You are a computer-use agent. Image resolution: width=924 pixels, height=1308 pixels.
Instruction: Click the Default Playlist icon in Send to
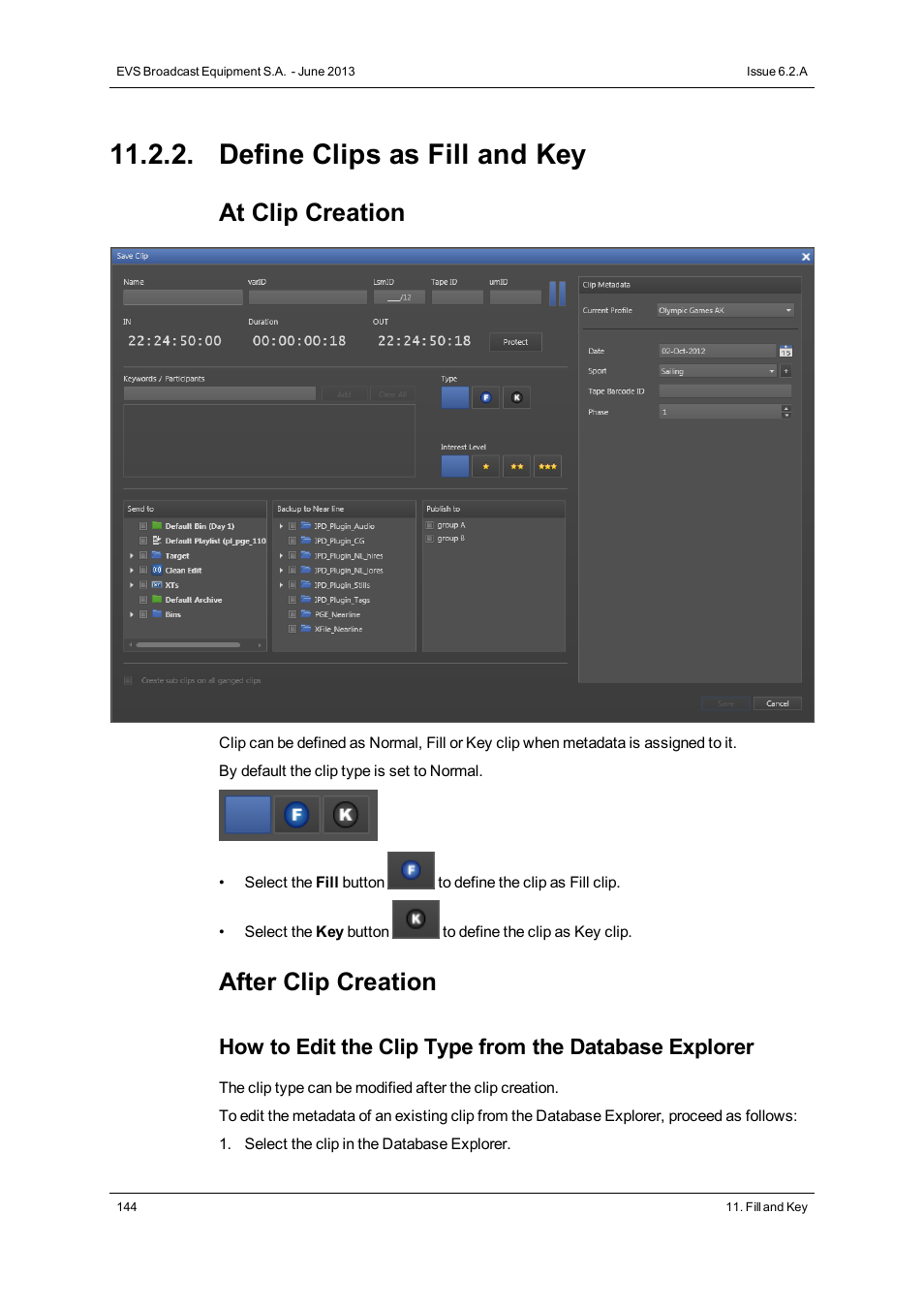coord(157,541)
